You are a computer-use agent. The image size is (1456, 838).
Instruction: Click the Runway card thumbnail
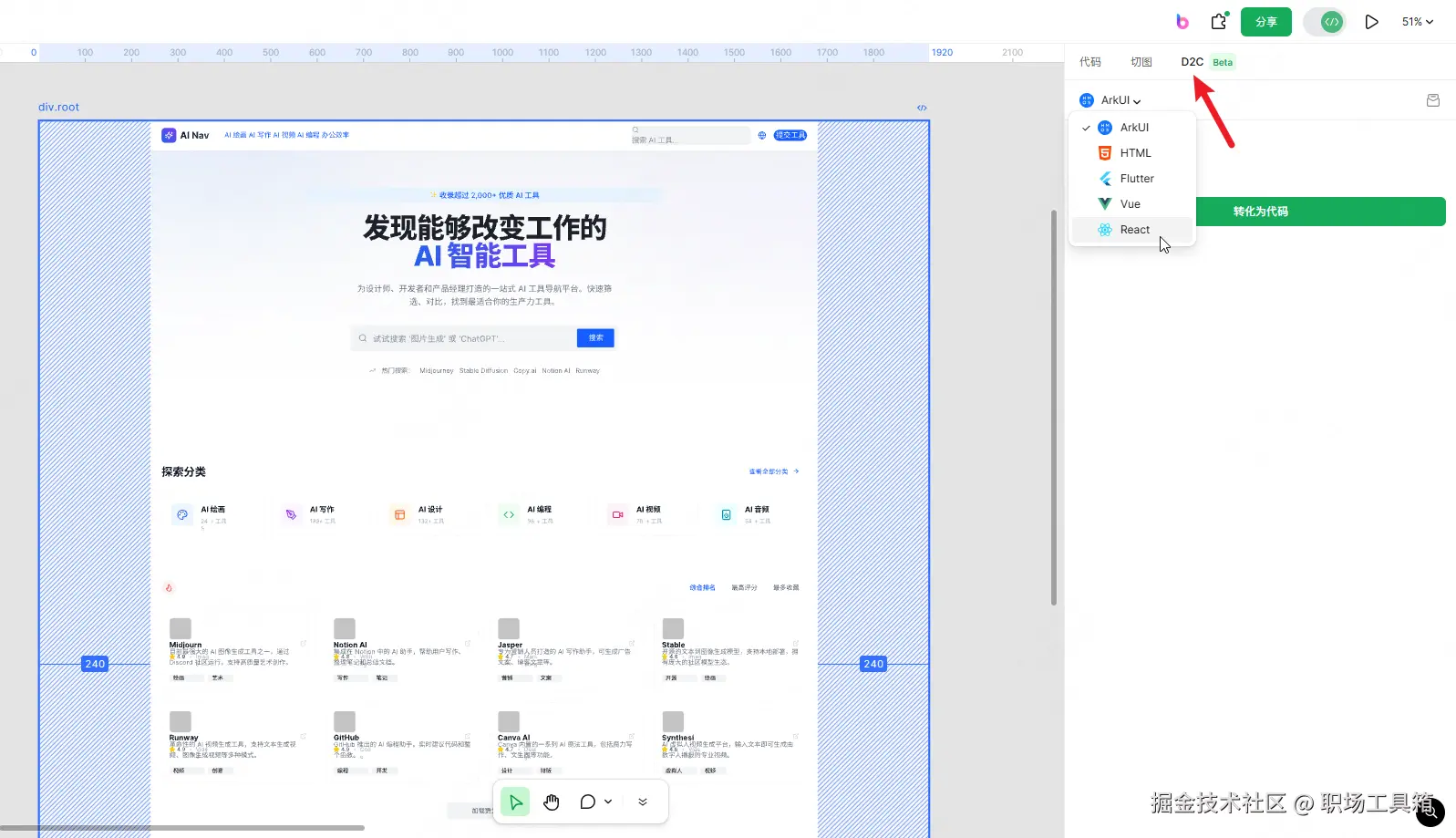click(181, 721)
